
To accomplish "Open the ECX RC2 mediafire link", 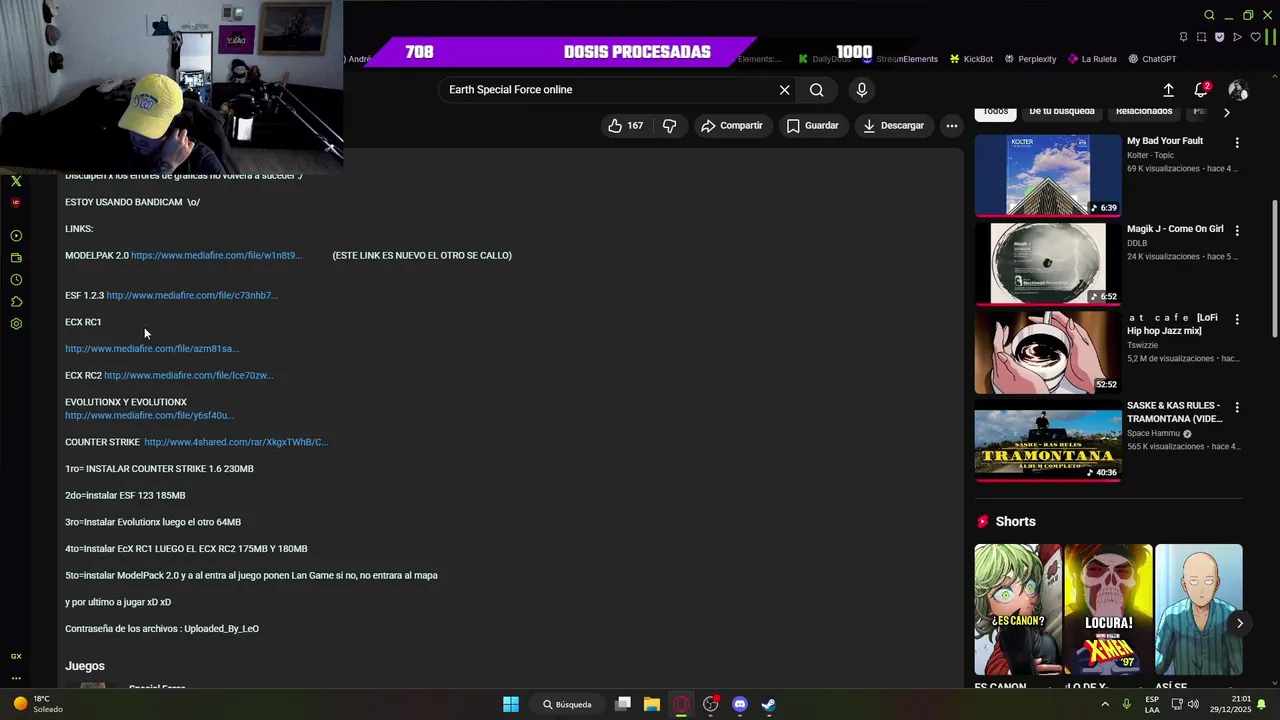I will pos(189,376).
